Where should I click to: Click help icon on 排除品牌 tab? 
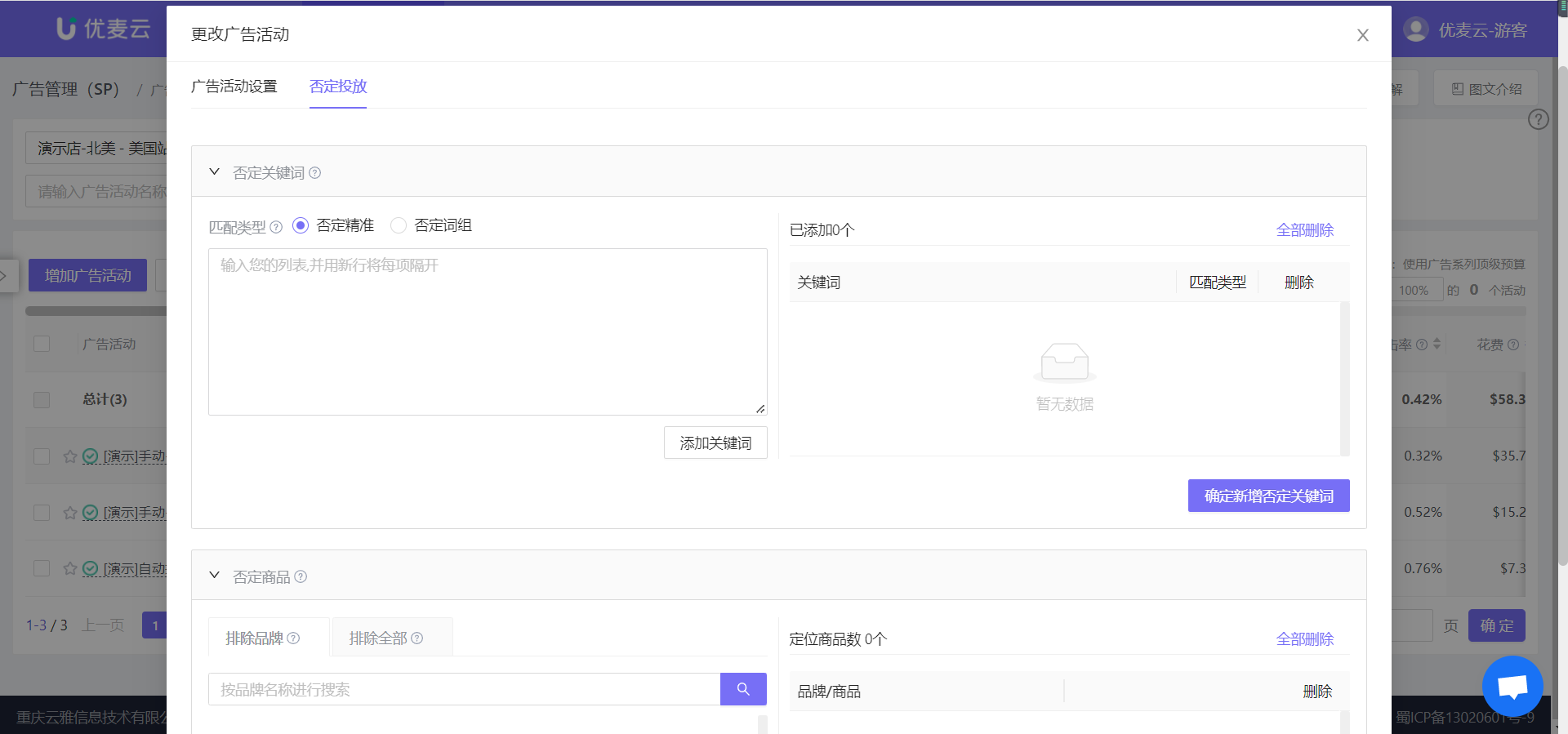pyautogui.click(x=294, y=638)
